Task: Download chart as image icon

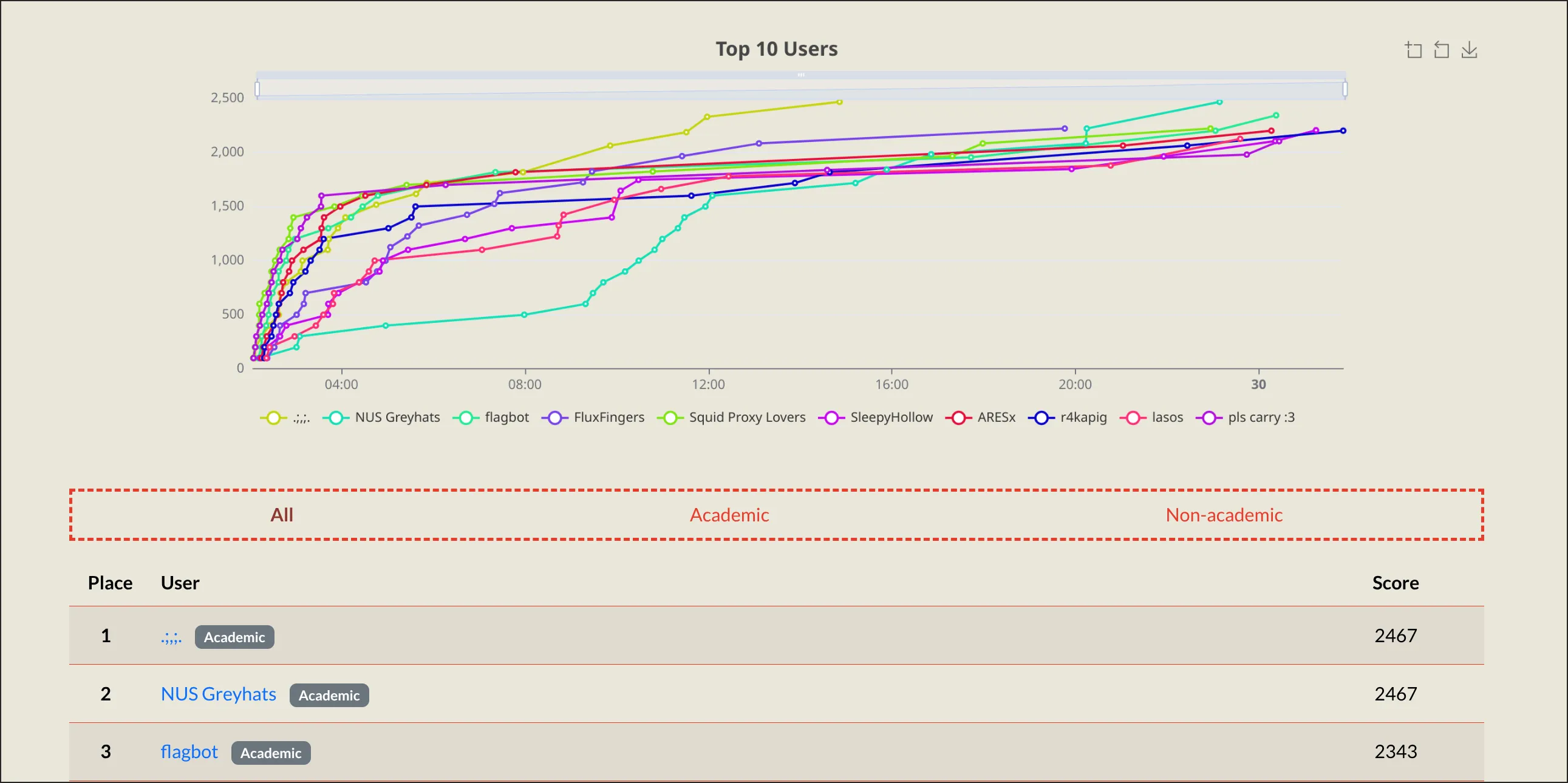Action: click(x=1470, y=50)
